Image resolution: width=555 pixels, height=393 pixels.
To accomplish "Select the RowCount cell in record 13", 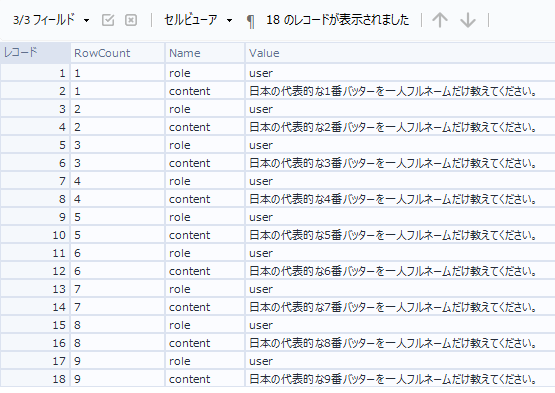I will tap(118, 289).
